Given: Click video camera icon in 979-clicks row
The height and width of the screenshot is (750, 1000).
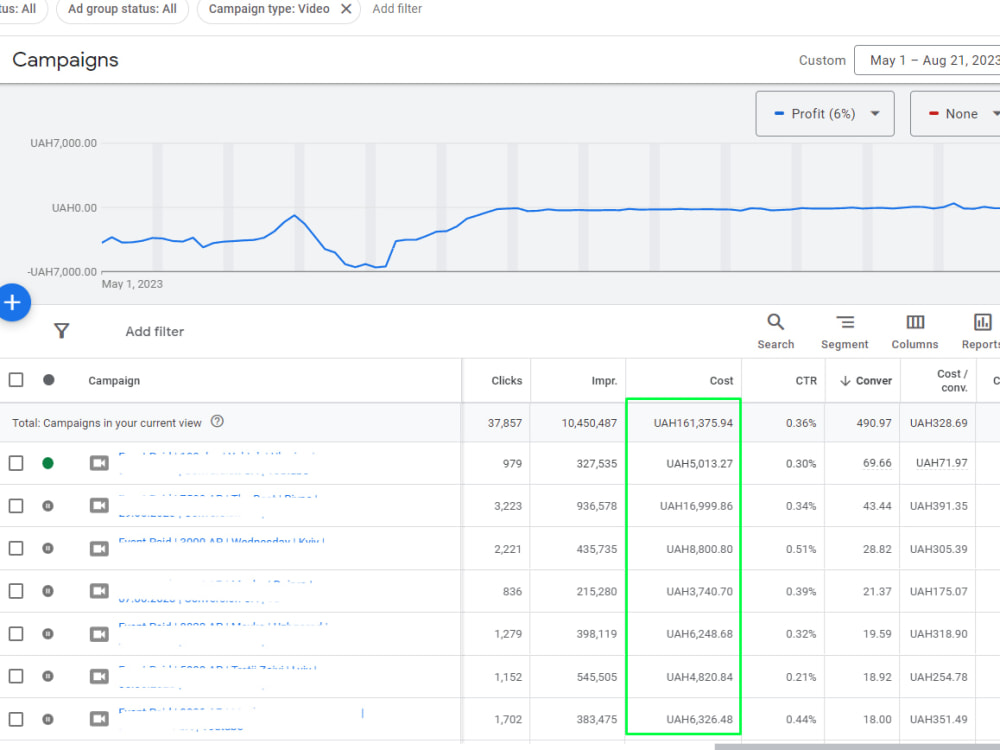Looking at the screenshot, I should 99,463.
